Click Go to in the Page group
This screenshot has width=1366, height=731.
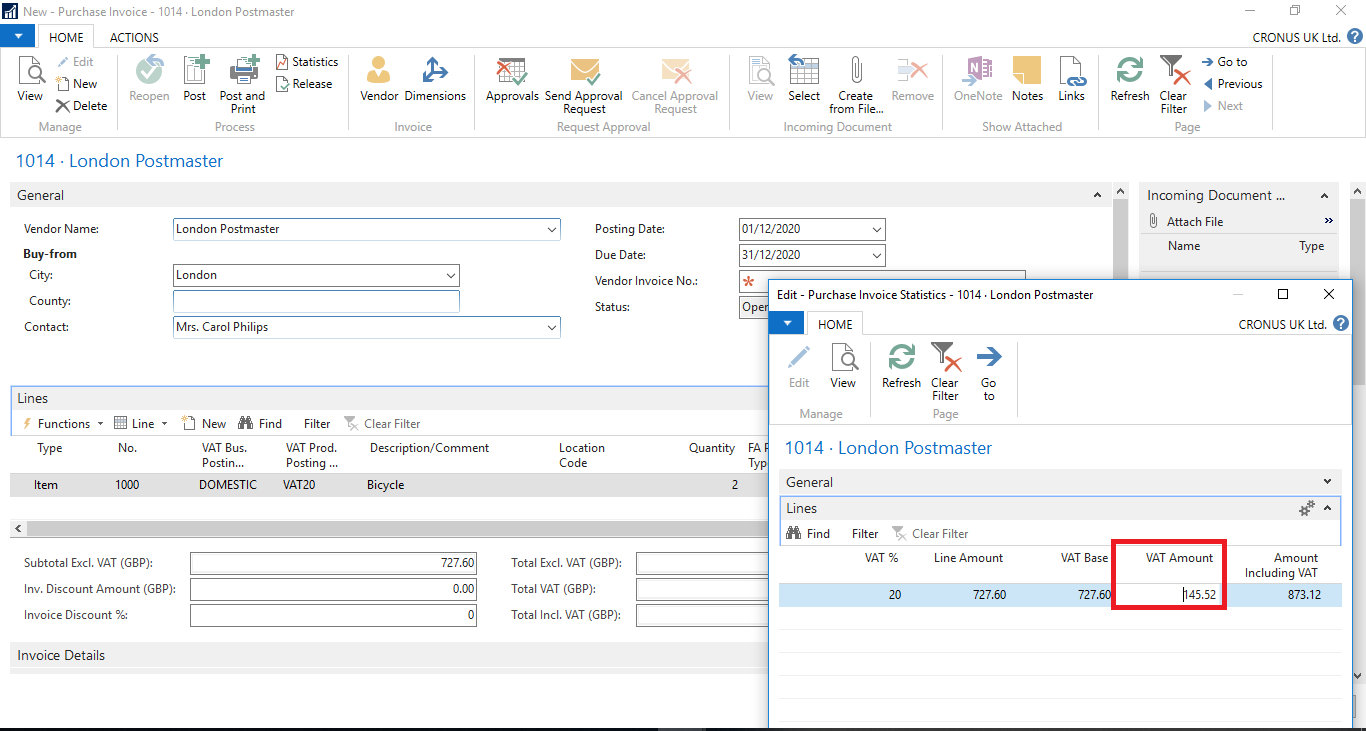coord(1225,62)
